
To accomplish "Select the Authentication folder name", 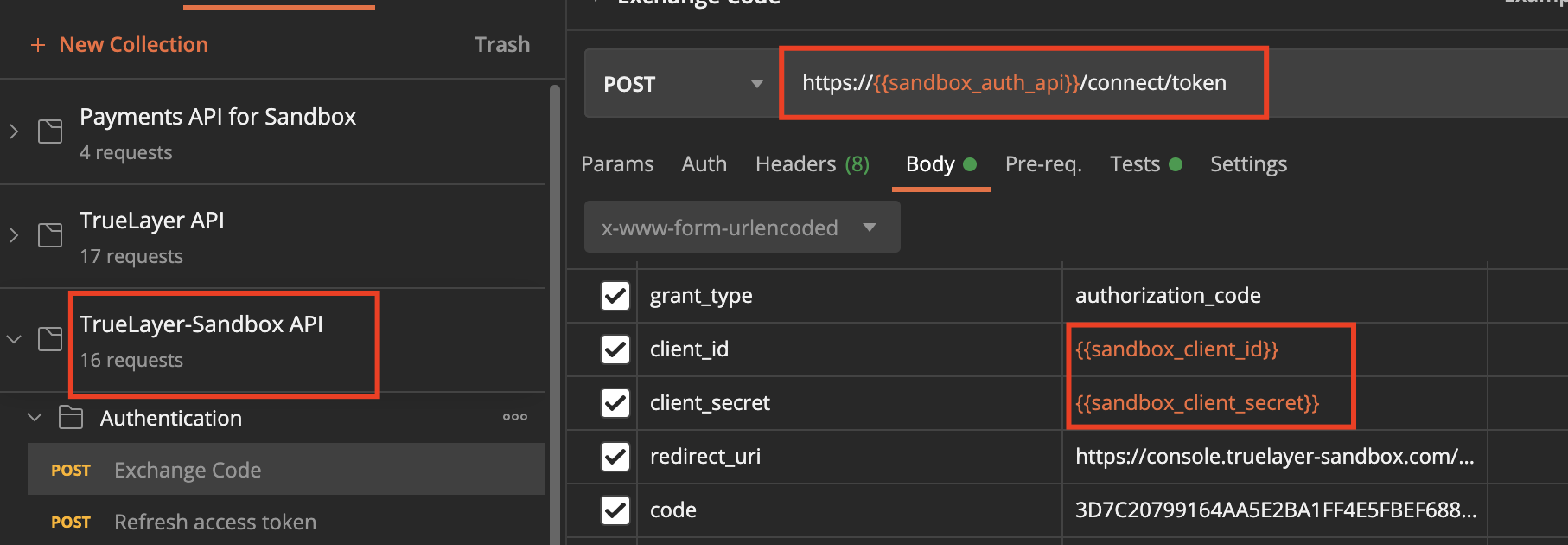I will 171,419.
